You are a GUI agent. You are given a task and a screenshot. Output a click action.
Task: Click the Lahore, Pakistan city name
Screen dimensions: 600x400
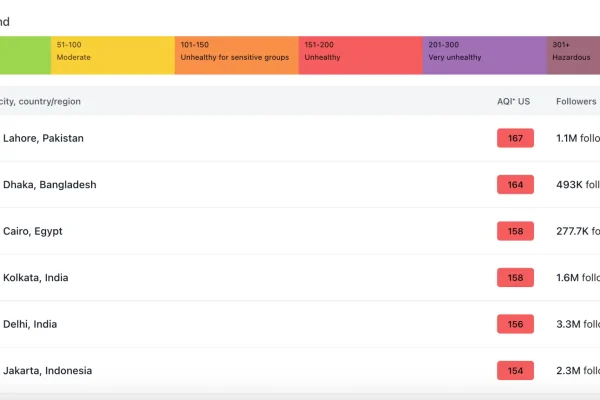tap(43, 138)
